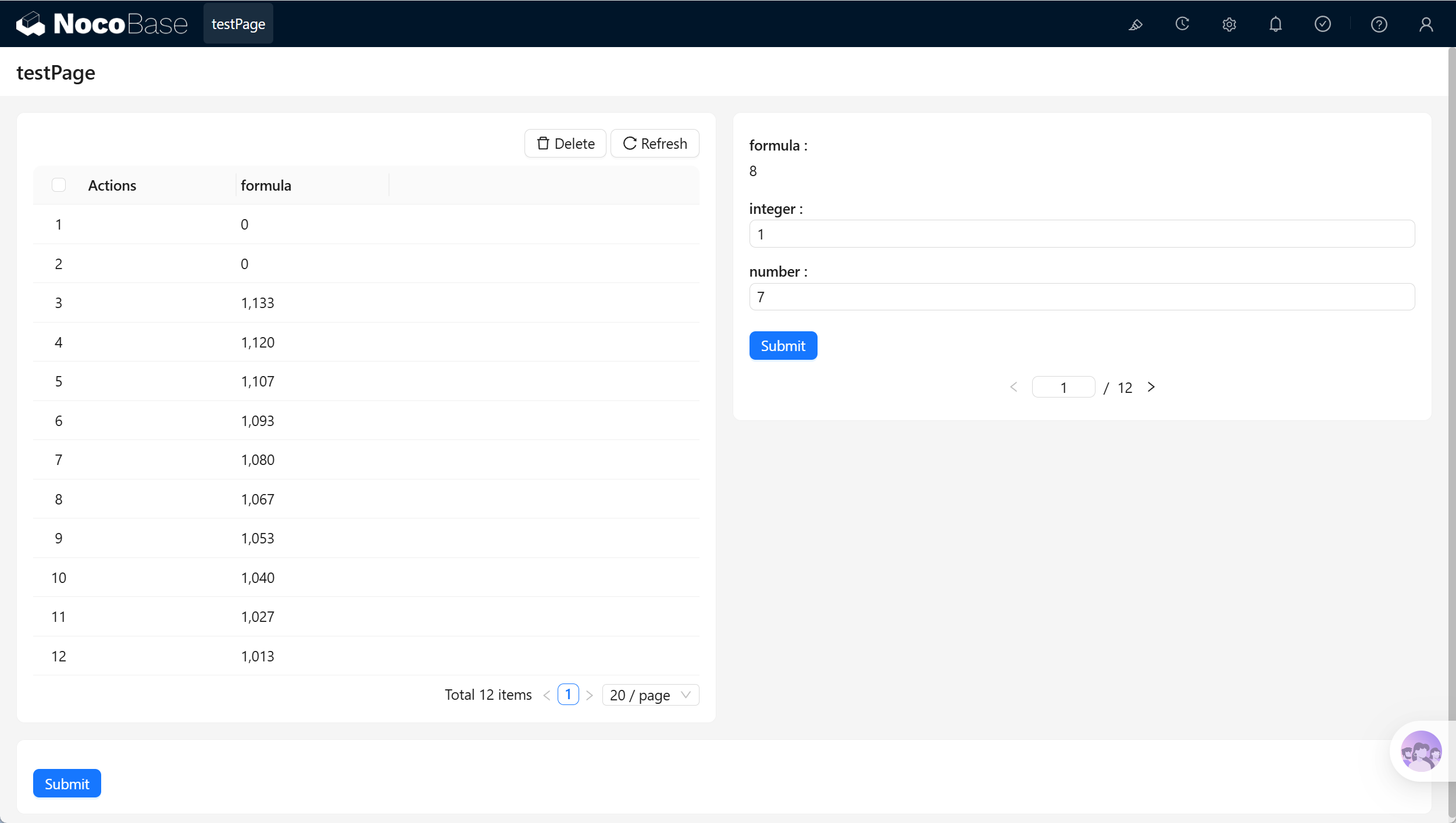Open the AI assistant avatar
1456x823 pixels.
pos(1421,751)
